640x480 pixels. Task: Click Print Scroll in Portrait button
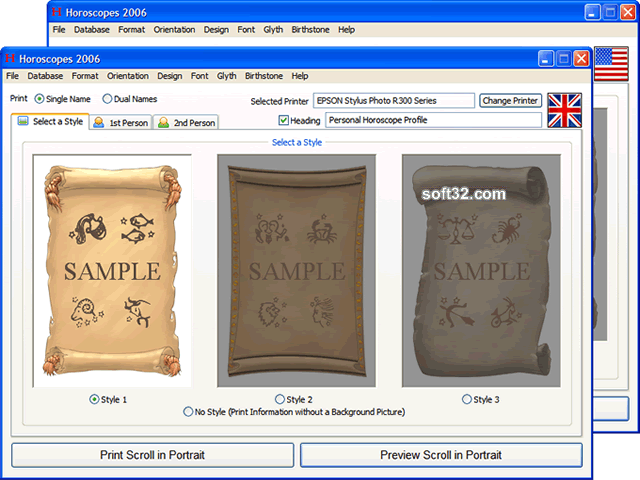click(x=152, y=455)
